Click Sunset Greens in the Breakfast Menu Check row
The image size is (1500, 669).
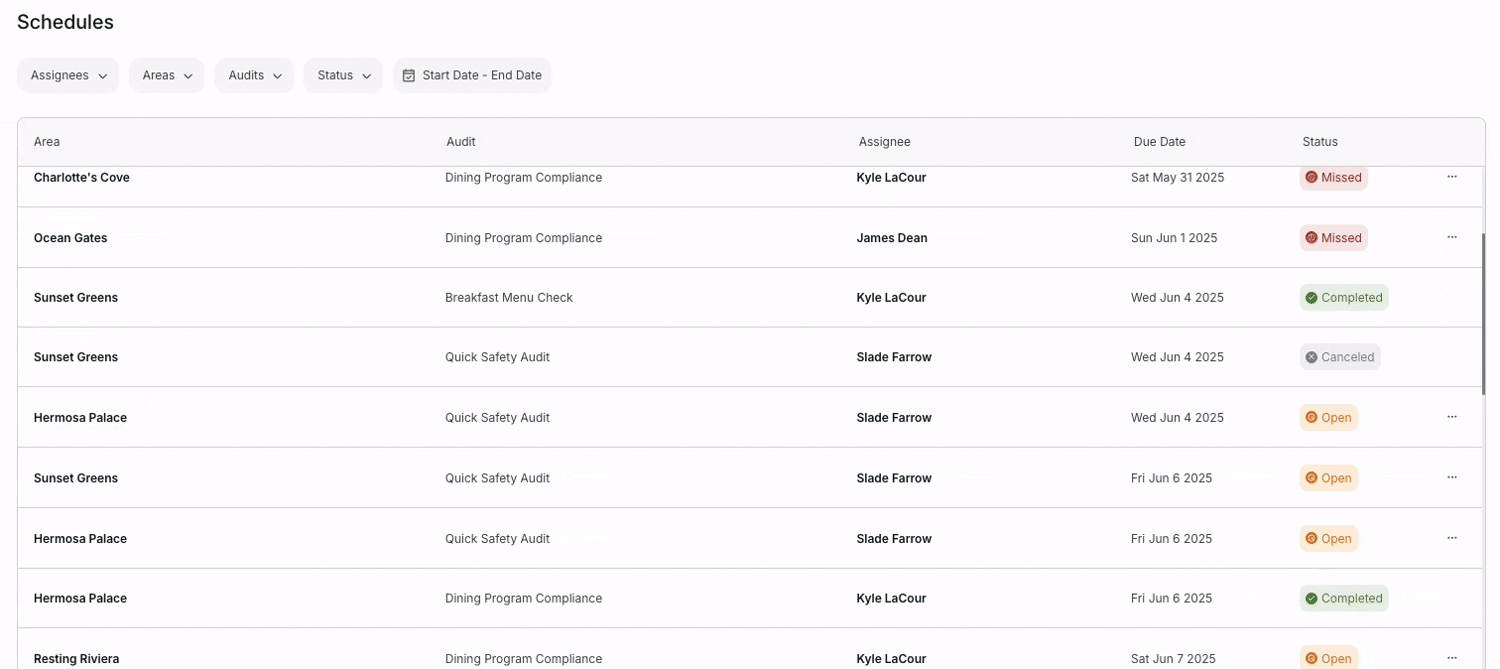76,297
